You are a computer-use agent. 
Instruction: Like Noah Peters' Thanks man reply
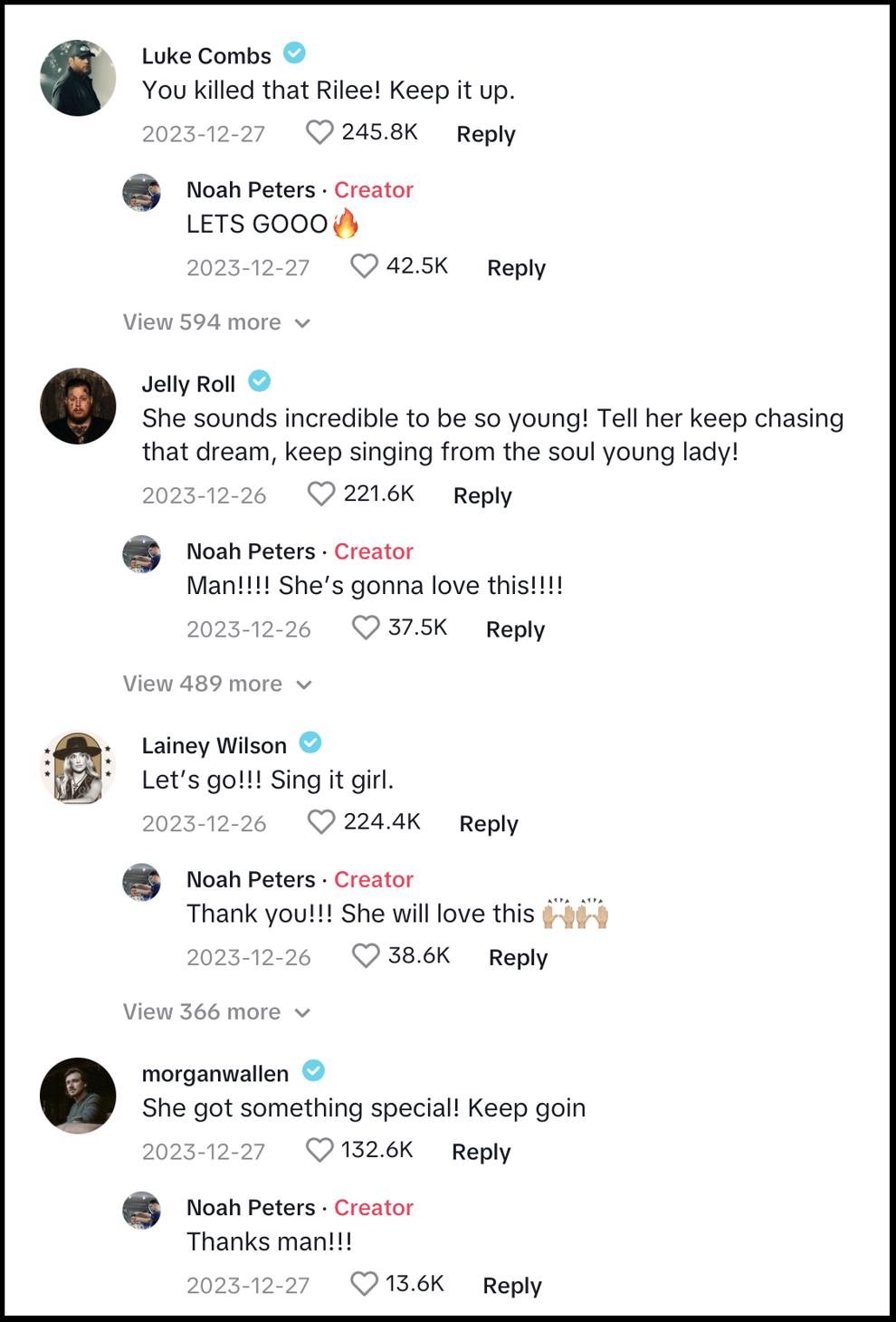364,1283
